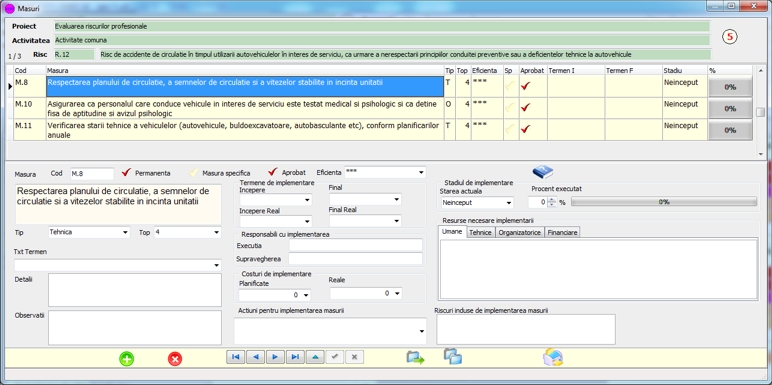Click the Masuri window title icon

(x=9, y=8)
